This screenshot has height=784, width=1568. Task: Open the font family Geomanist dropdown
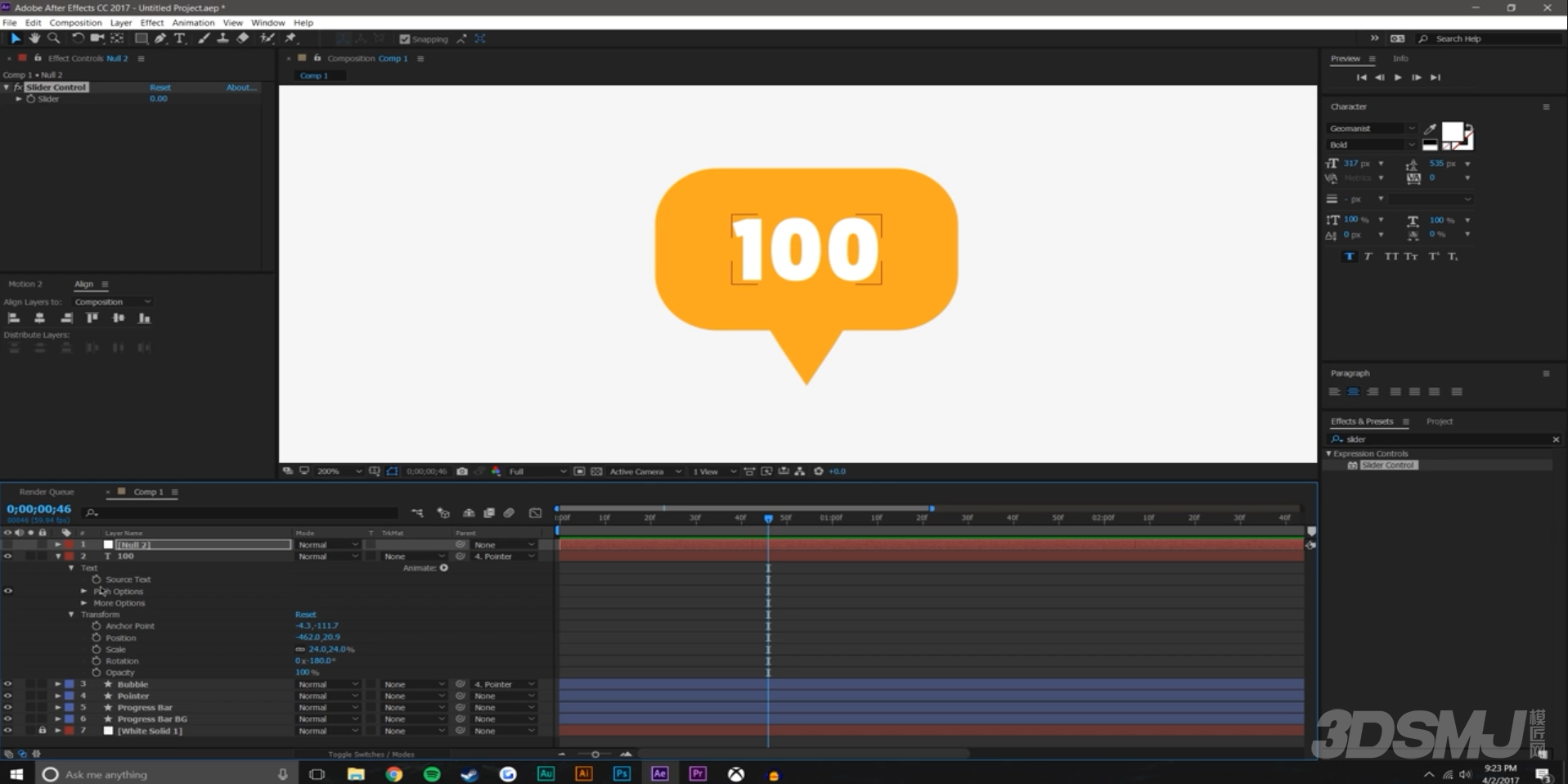pyautogui.click(x=1372, y=128)
